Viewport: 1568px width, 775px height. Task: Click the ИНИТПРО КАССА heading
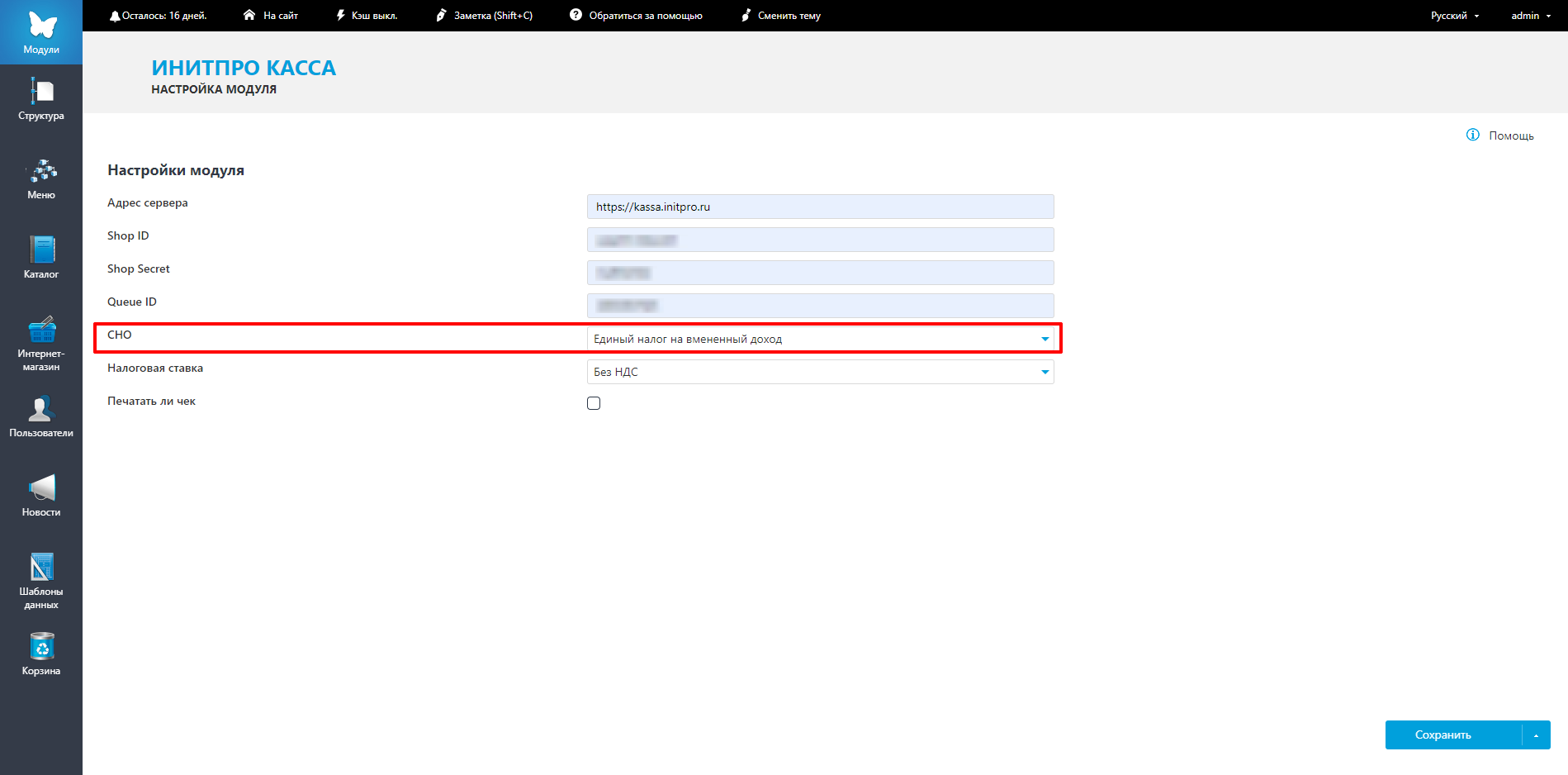click(244, 68)
